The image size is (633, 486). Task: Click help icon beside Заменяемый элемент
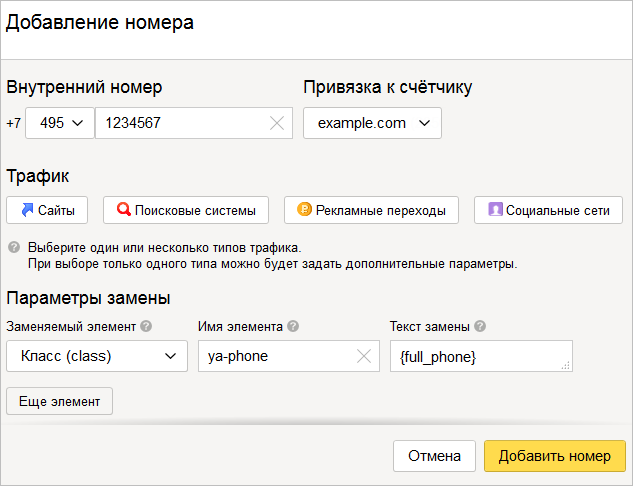[146, 326]
